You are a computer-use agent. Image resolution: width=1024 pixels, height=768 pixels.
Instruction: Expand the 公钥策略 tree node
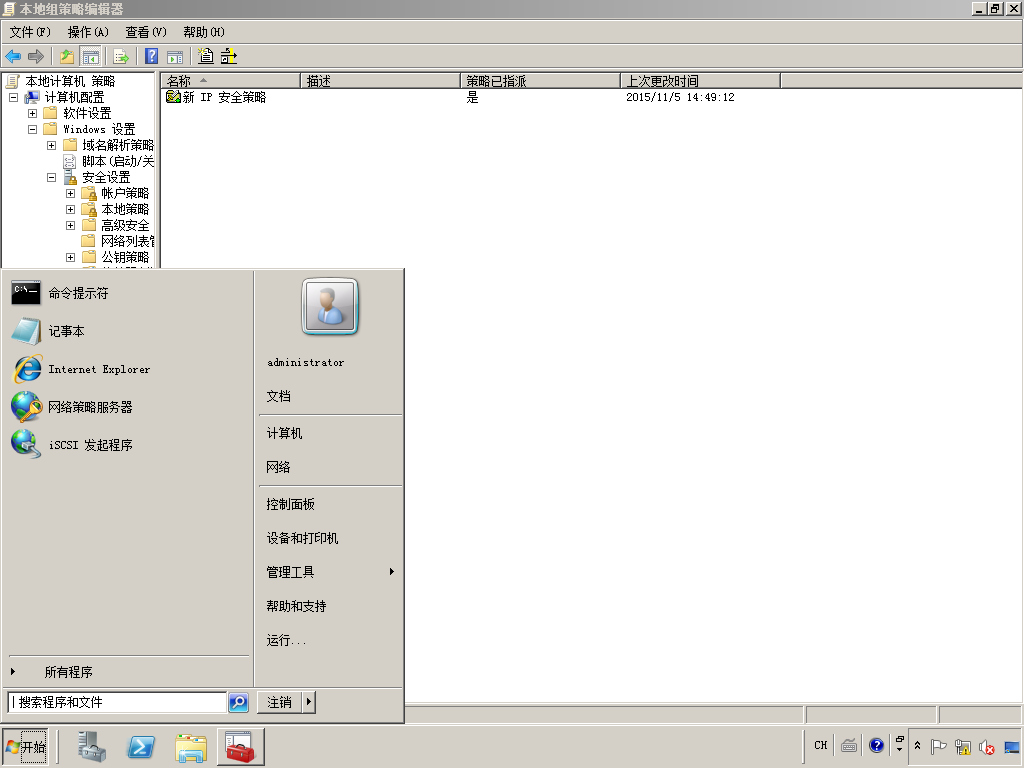click(x=71, y=257)
